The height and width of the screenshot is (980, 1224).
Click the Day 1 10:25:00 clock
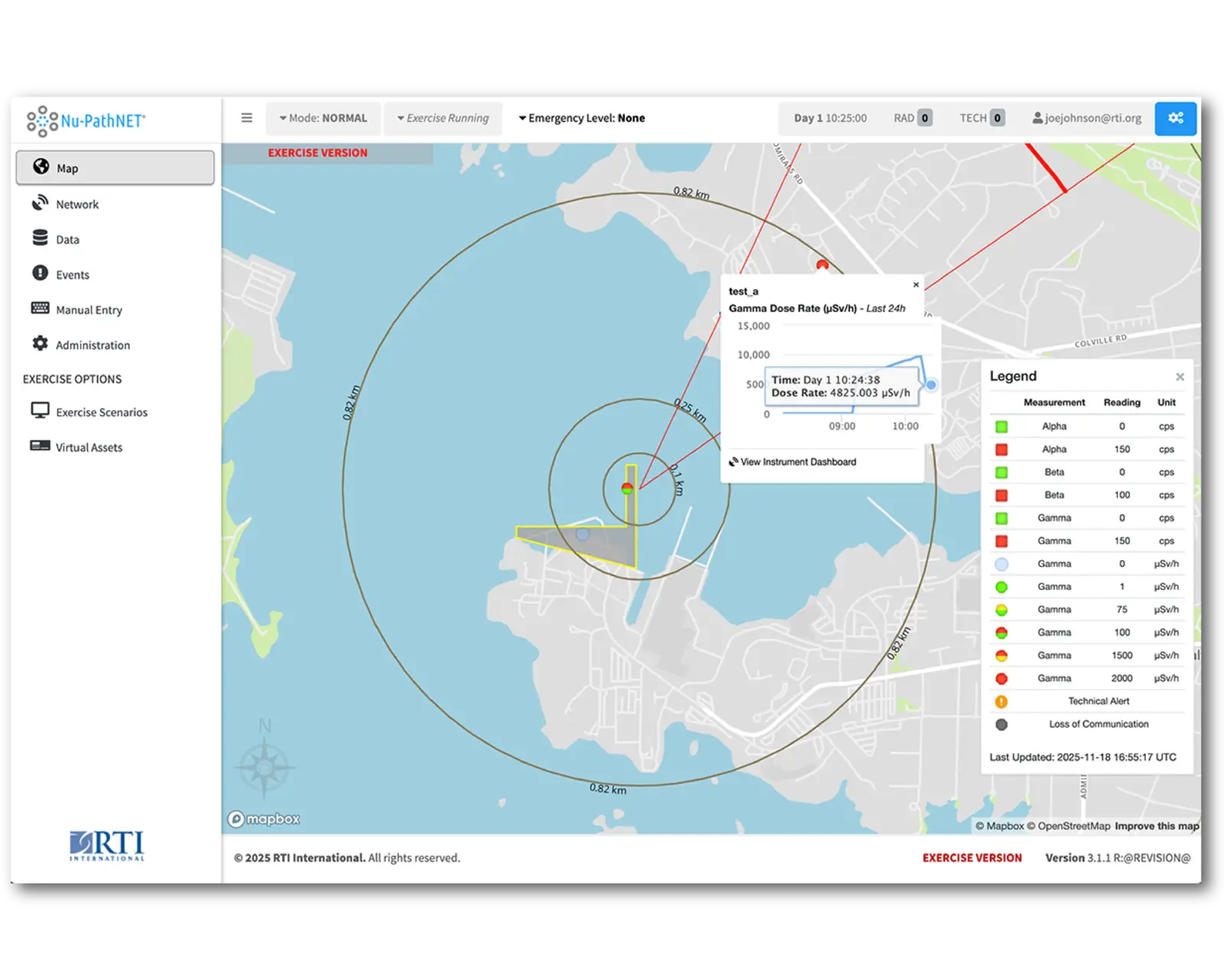click(830, 118)
